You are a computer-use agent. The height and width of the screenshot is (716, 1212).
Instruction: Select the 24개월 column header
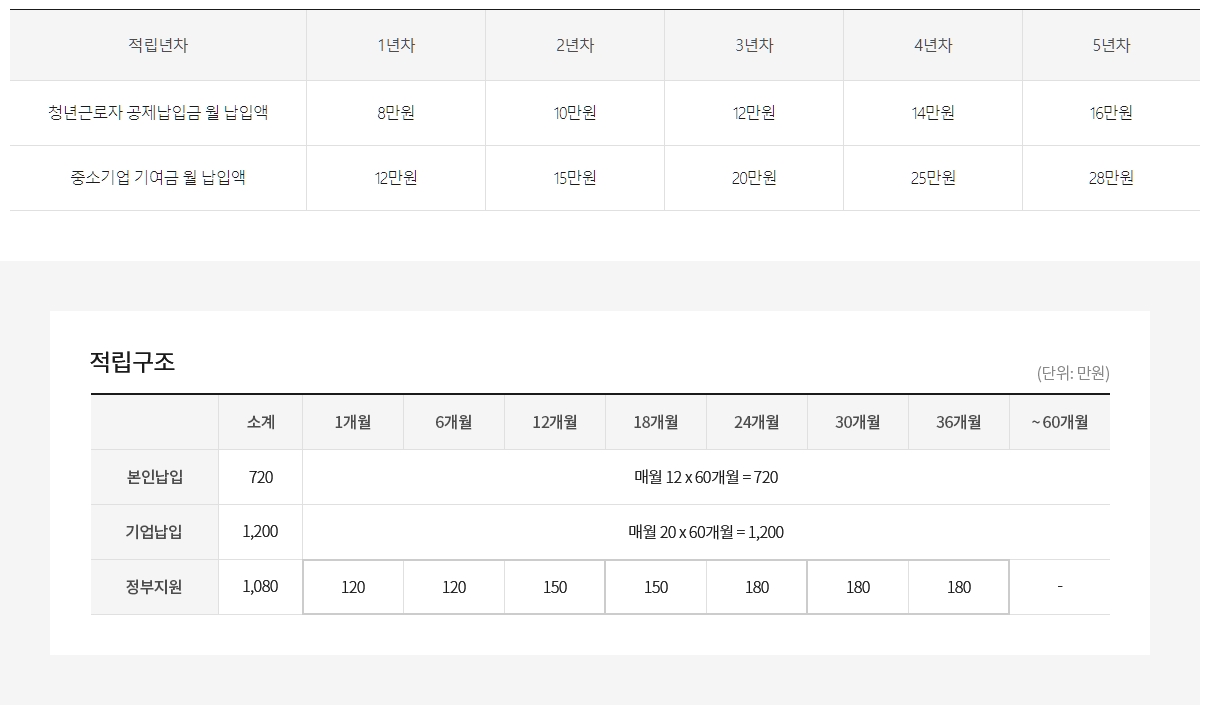click(x=757, y=422)
